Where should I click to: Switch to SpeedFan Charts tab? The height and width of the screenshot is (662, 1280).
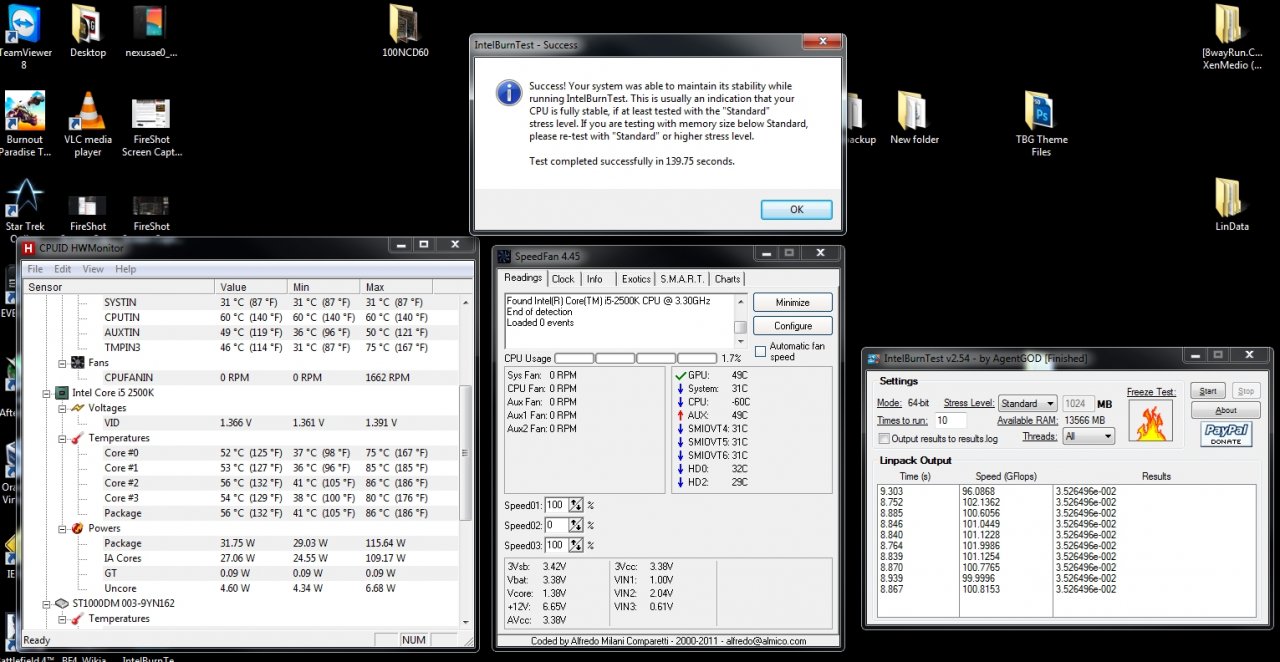[728, 279]
